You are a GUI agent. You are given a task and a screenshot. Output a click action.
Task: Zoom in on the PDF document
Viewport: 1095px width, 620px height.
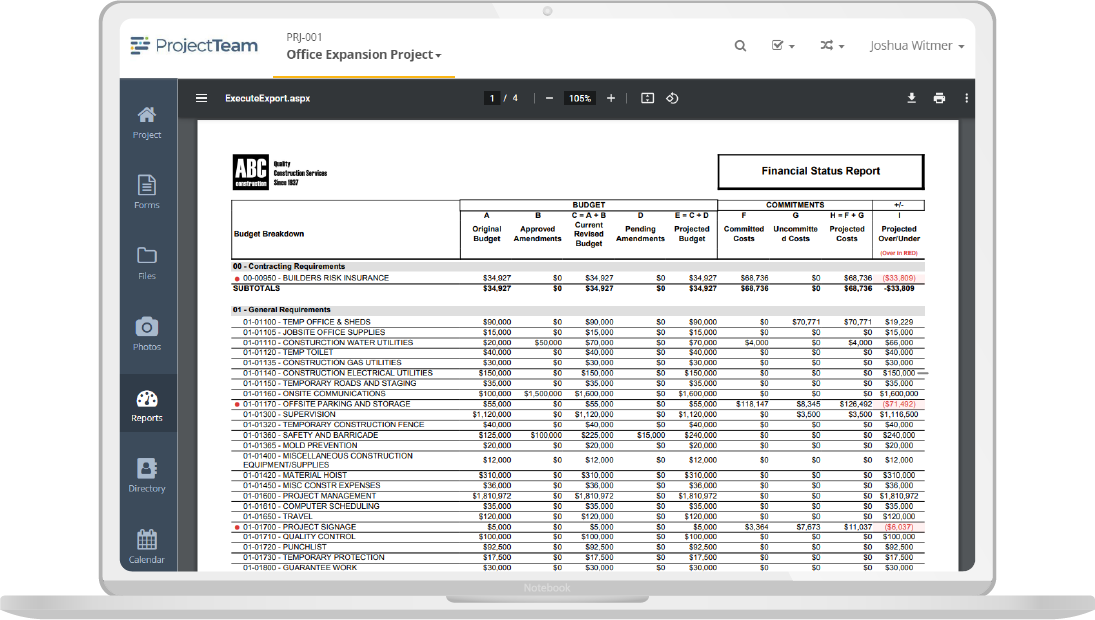pyautogui.click(x=611, y=98)
